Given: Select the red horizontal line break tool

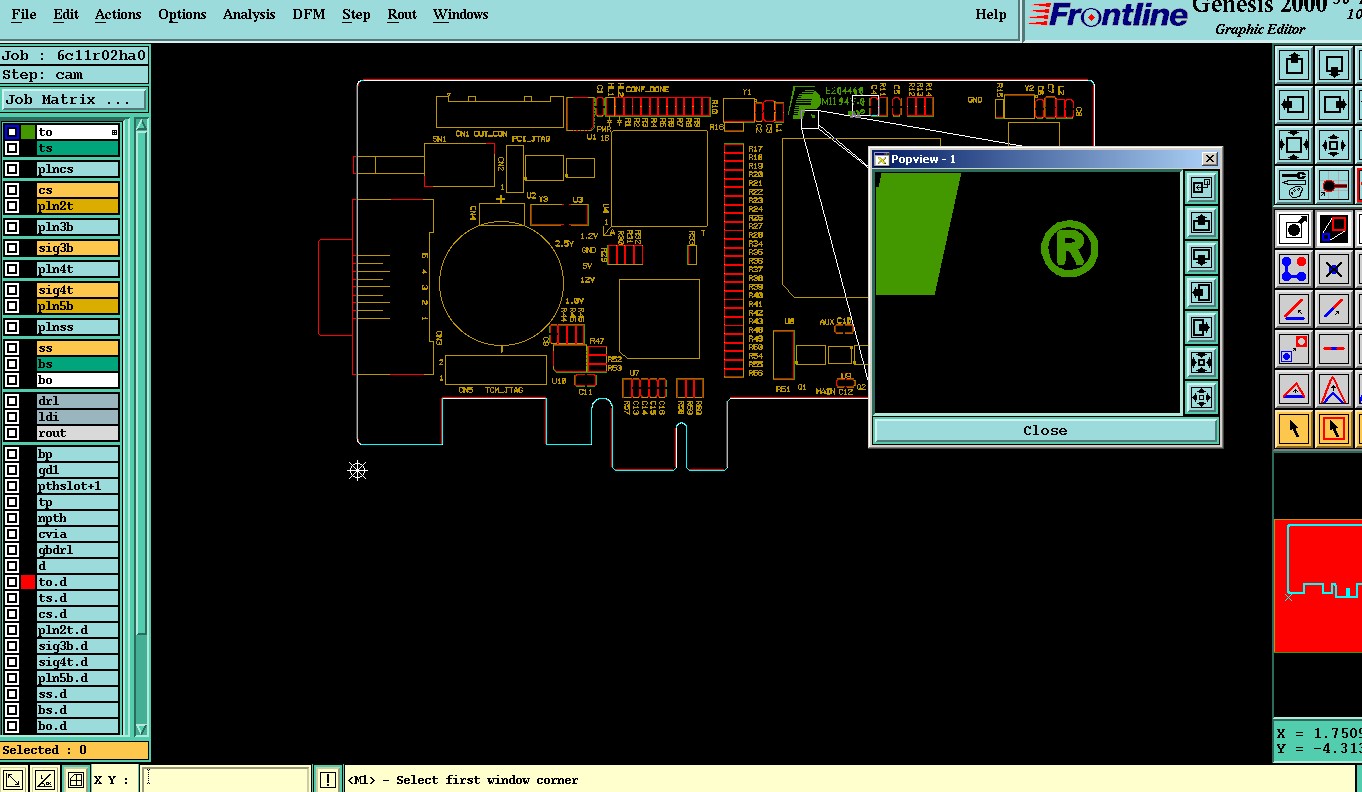Looking at the screenshot, I should [x=1333, y=349].
